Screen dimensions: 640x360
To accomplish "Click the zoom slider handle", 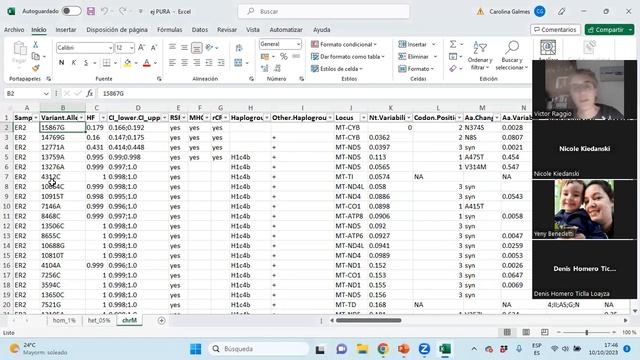I will click(587, 333).
